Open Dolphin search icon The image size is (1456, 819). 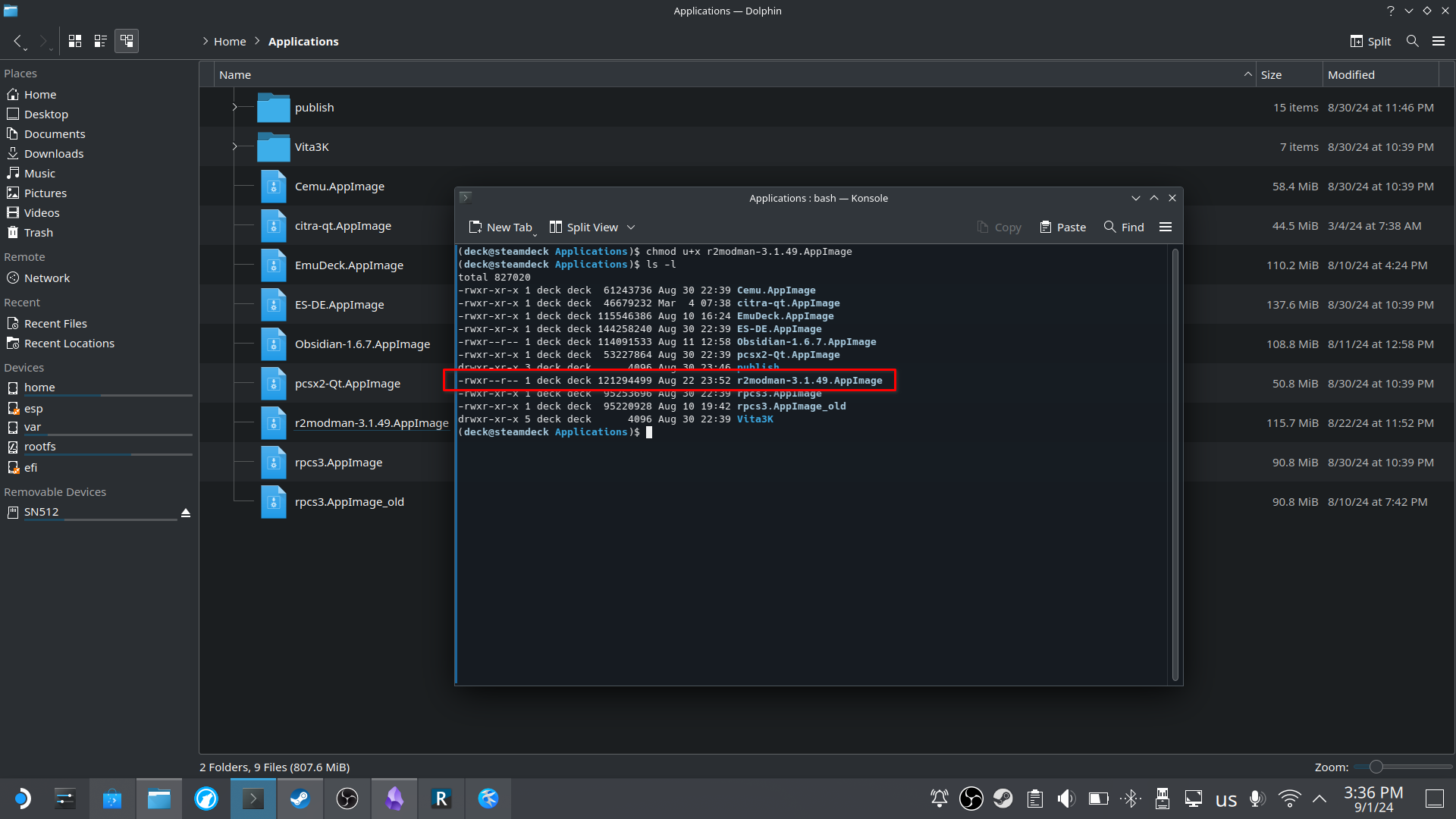pyautogui.click(x=1412, y=41)
